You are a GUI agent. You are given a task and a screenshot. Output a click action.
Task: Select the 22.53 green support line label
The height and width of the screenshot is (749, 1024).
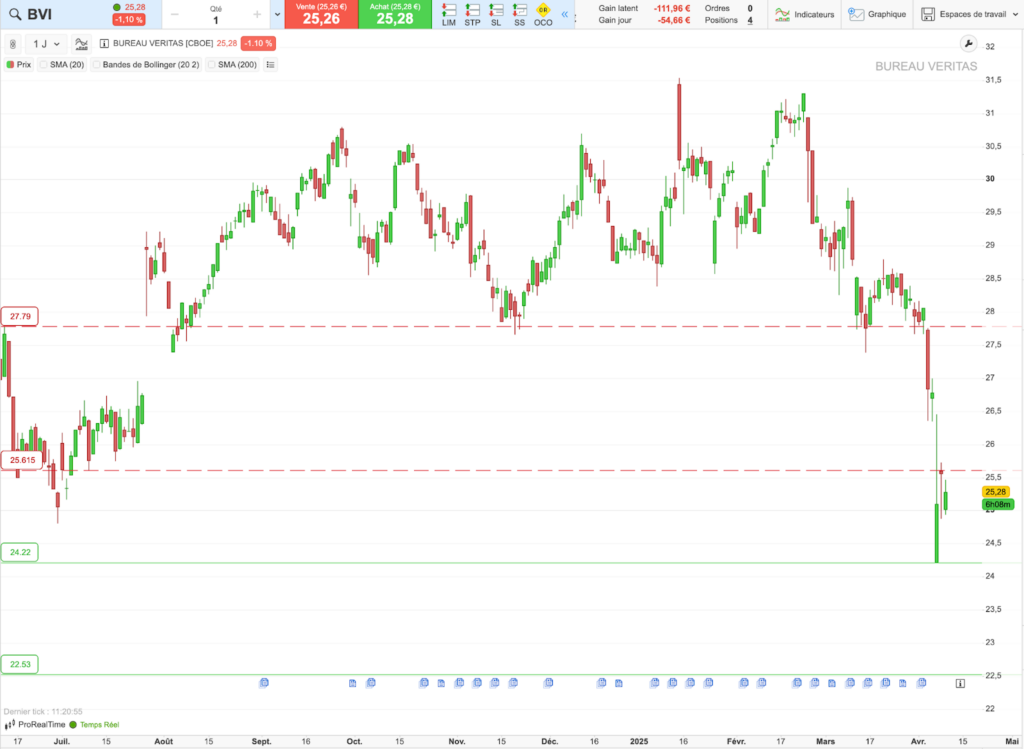tap(20, 664)
